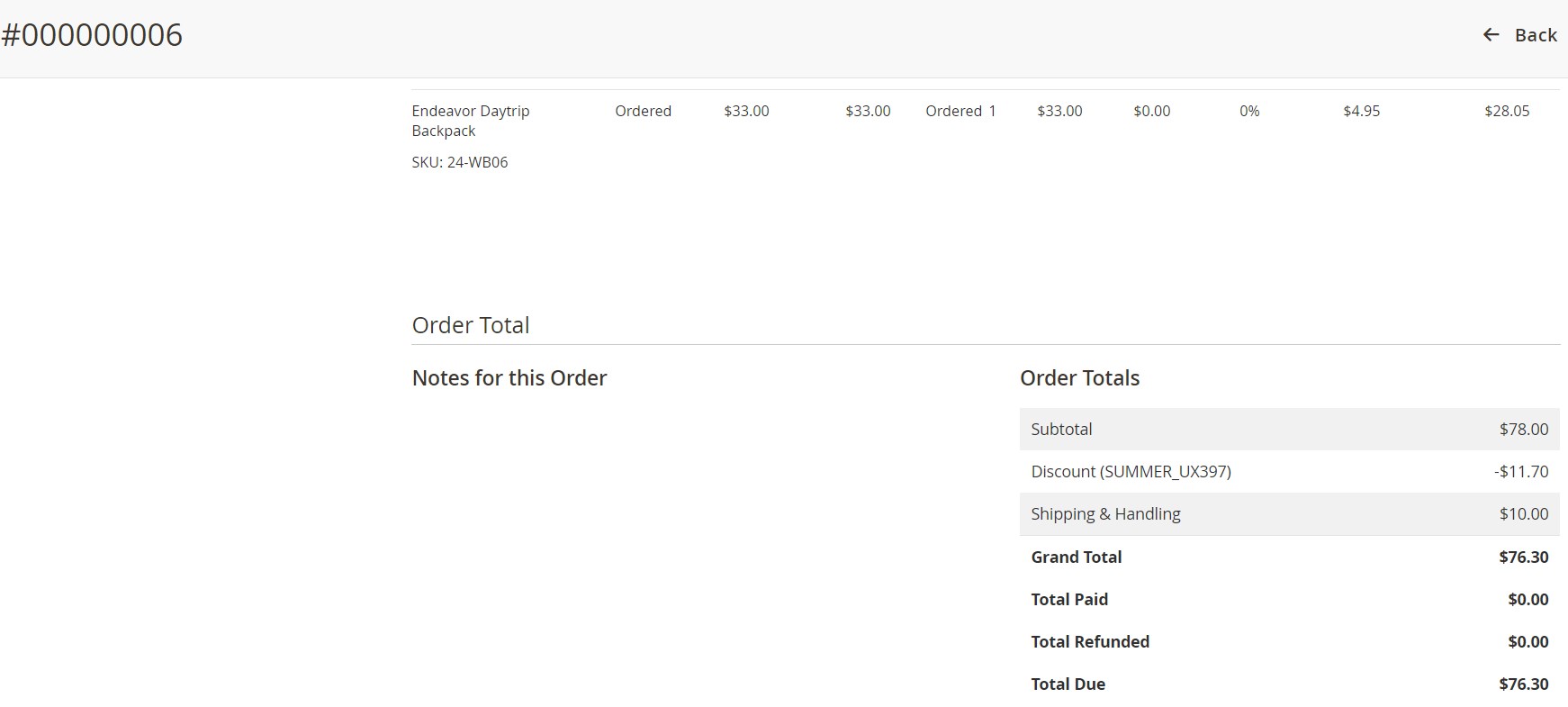Click the Order Totals heading
The width and height of the screenshot is (1568, 707).
[1079, 378]
